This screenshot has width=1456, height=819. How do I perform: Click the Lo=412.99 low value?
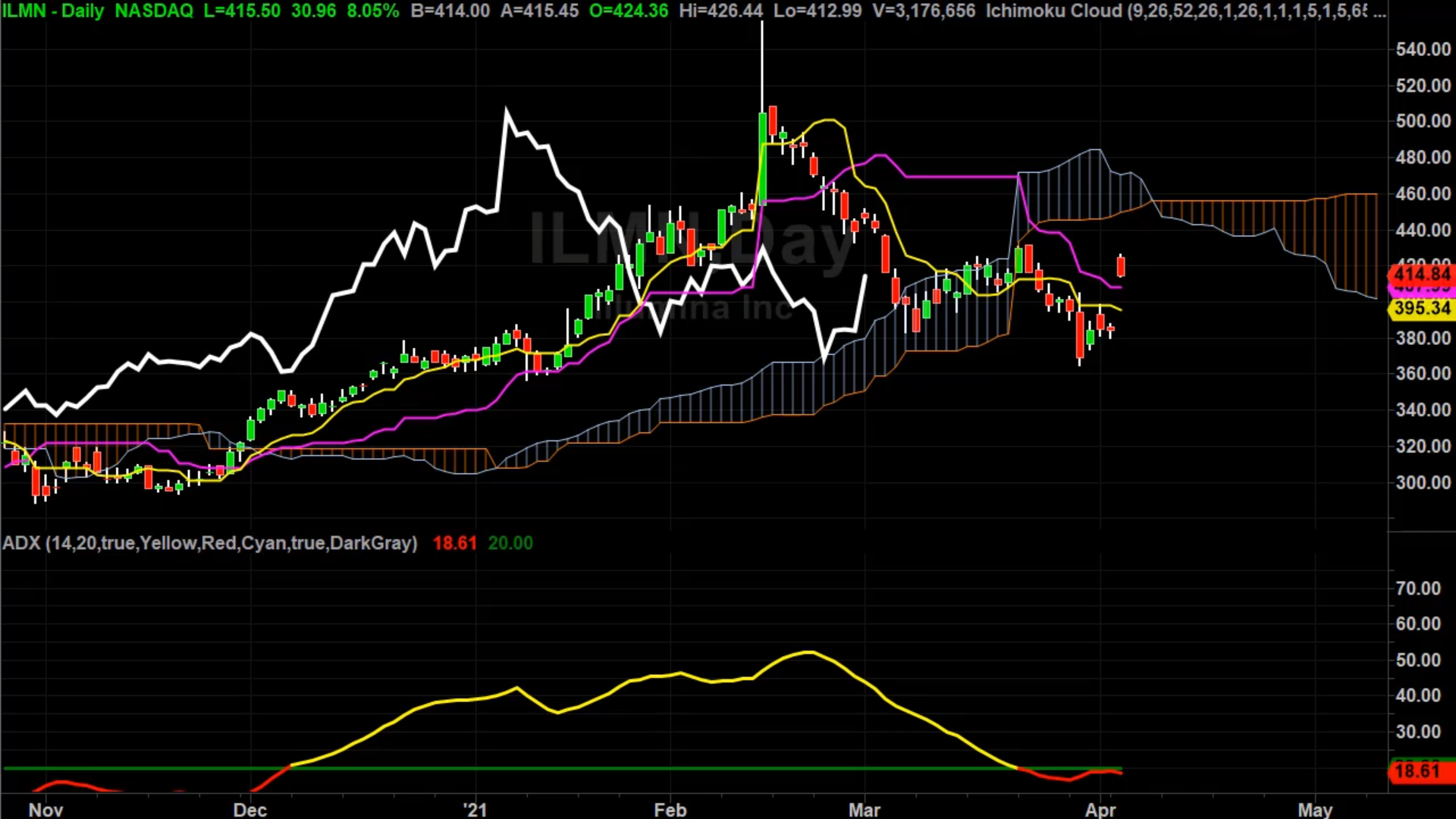coord(817,11)
